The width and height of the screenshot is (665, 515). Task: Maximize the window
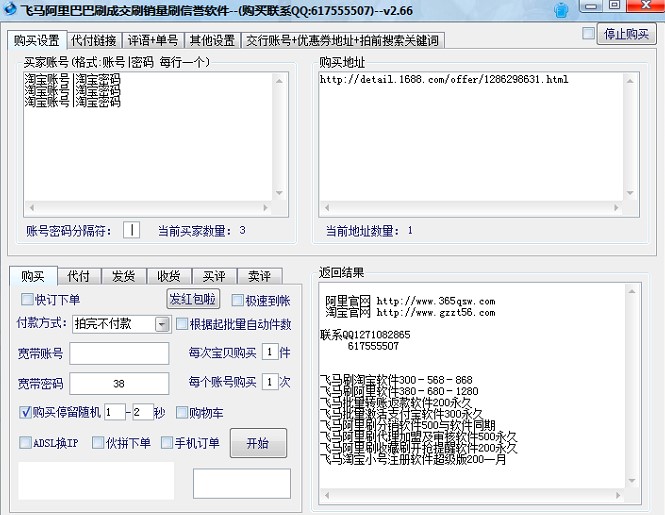[x=614, y=5]
